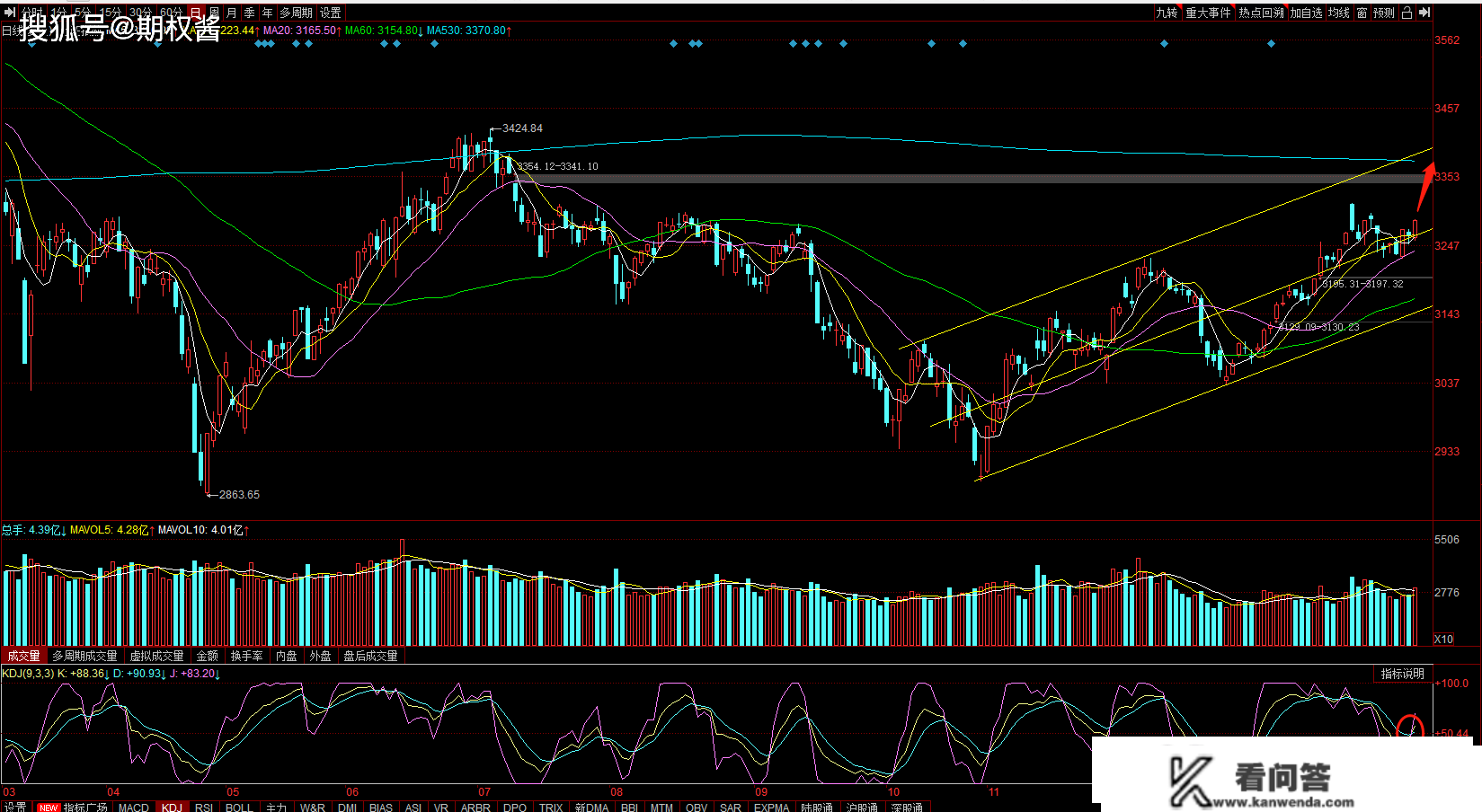Switch to the ASI indicator
This screenshot has width=1482, height=812.
pos(413,808)
